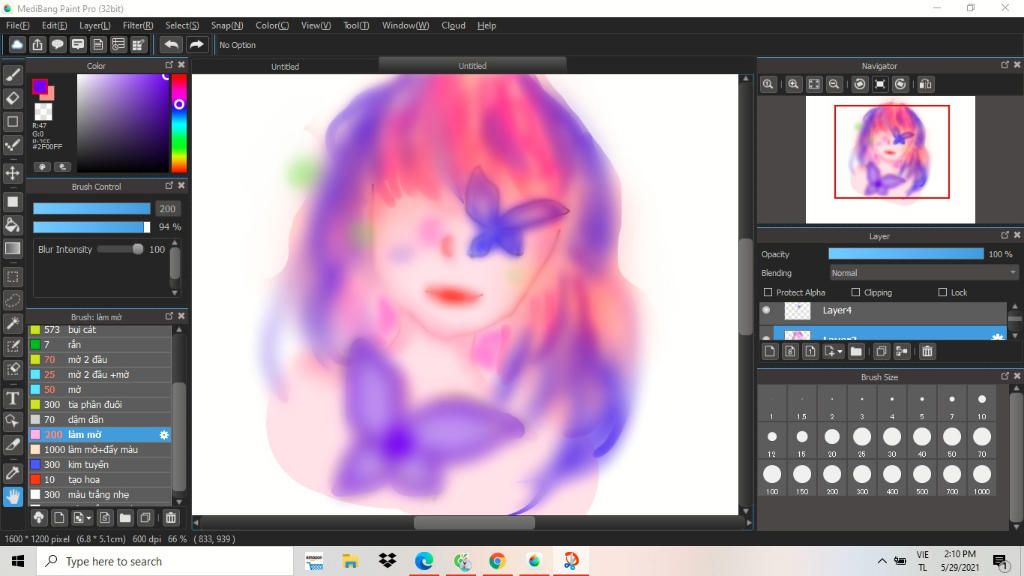Open Dropbox from the taskbar

[387, 561]
